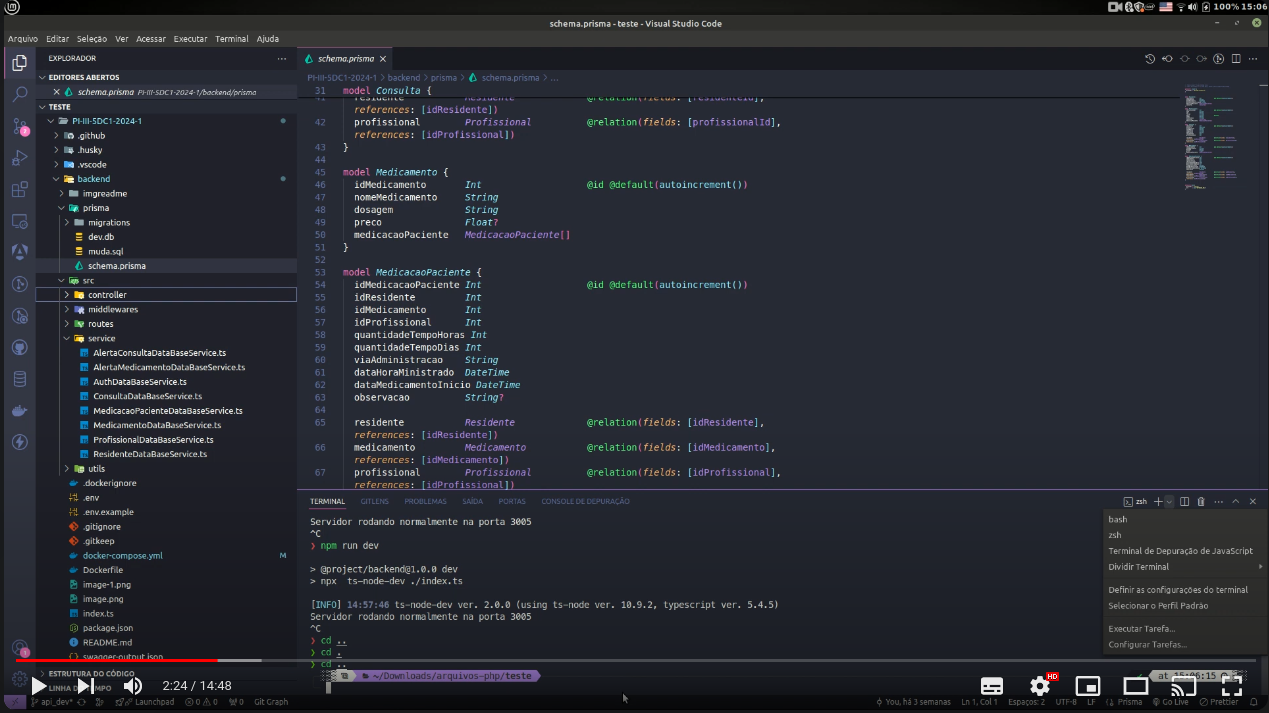The image size is (1269, 713).
Task: Skip to next YouTube video
Action: (85, 686)
